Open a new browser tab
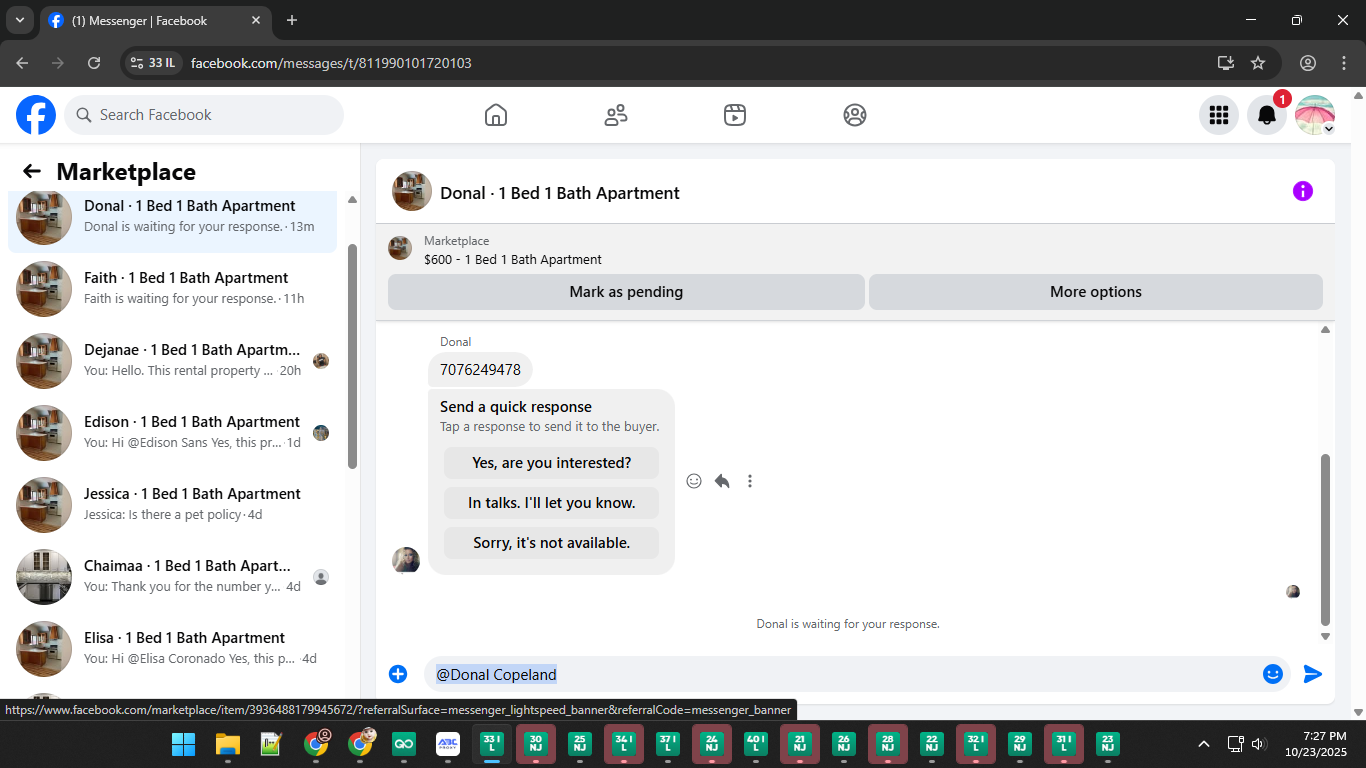Viewport: 1366px width, 768px height. 292,20
